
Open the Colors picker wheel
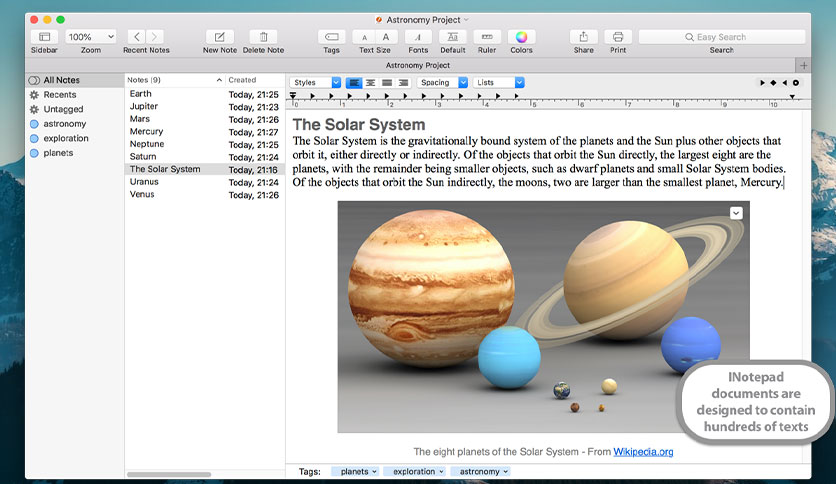pos(521,37)
